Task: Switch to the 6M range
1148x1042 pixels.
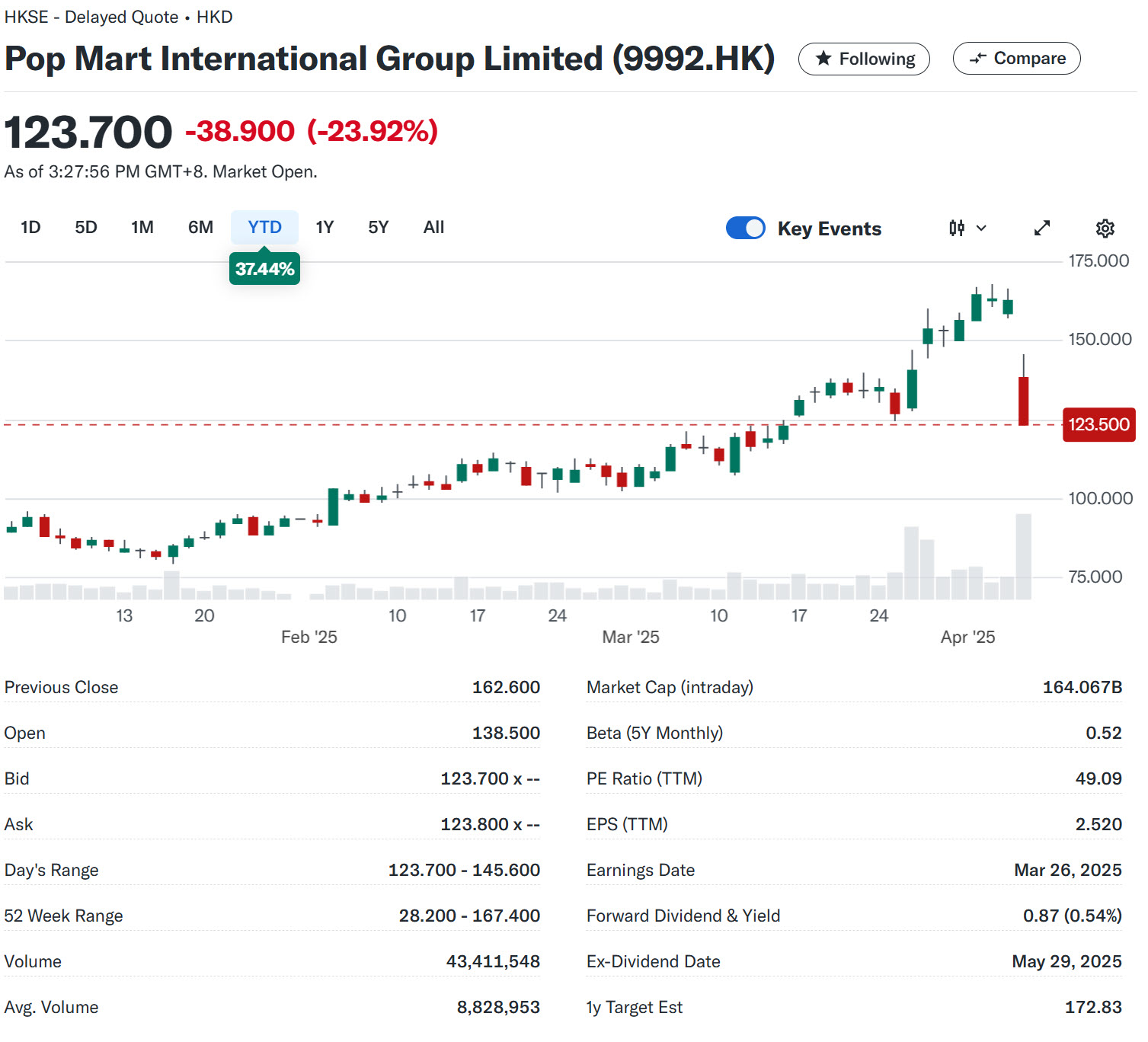Action: [x=200, y=227]
